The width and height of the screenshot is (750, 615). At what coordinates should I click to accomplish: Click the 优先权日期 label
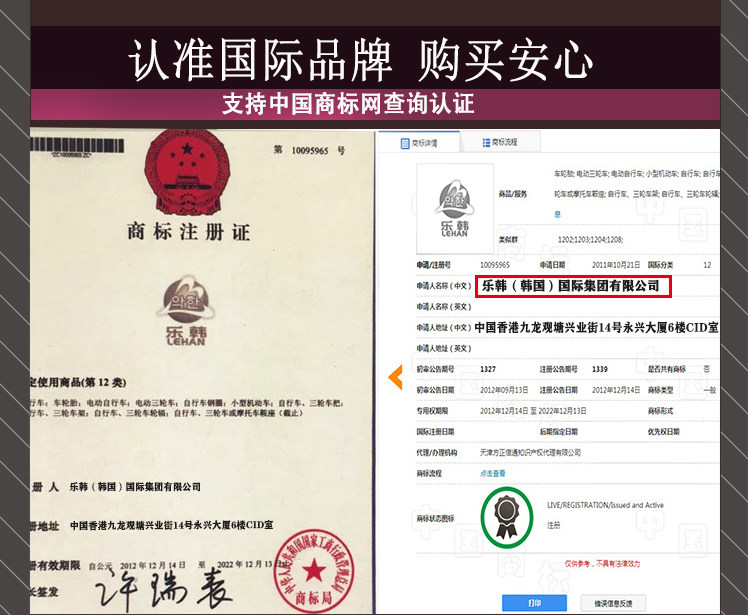[663, 432]
